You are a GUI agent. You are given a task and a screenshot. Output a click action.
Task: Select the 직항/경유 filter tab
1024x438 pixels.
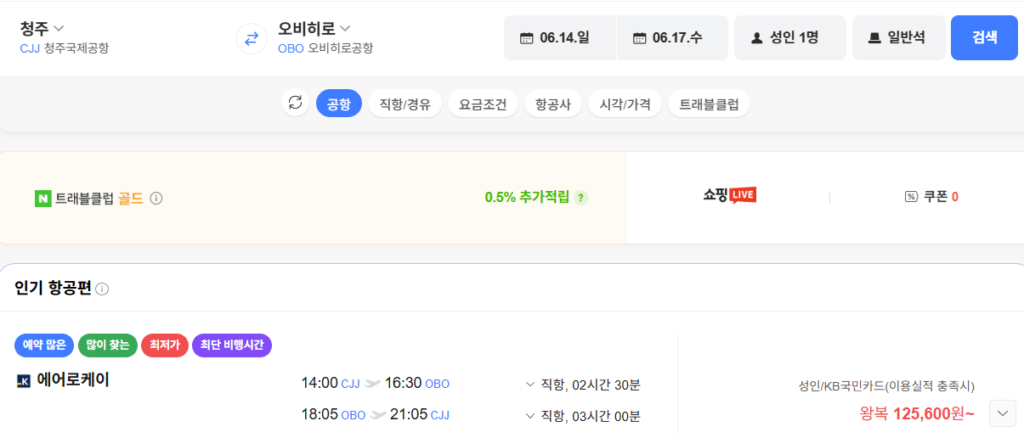click(x=405, y=104)
